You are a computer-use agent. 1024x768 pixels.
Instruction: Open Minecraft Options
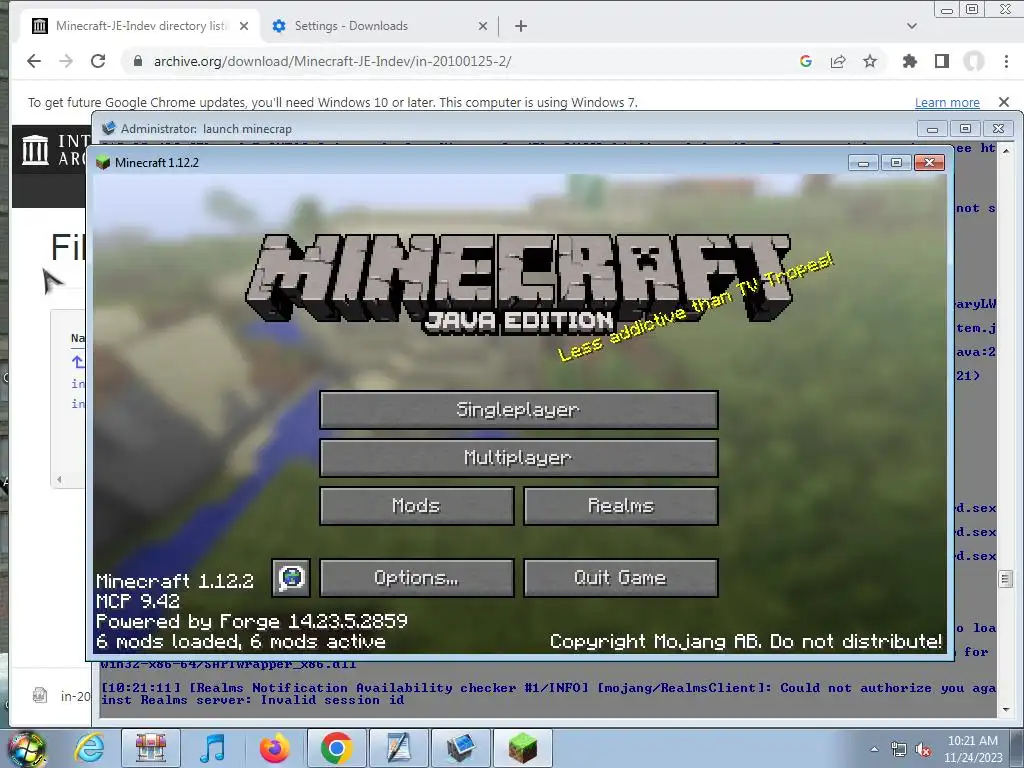[x=417, y=578]
